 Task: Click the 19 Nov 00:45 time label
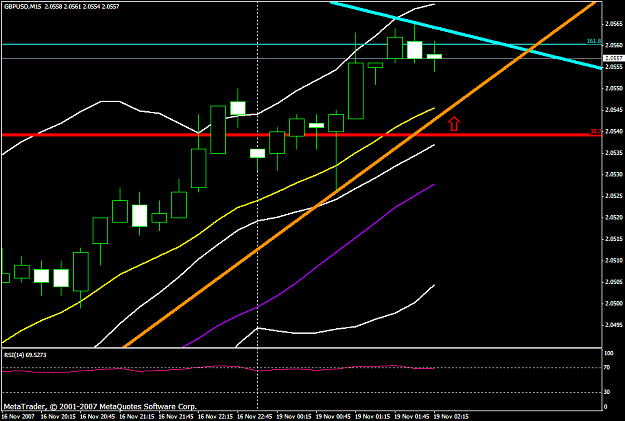click(x=333, y=417)
